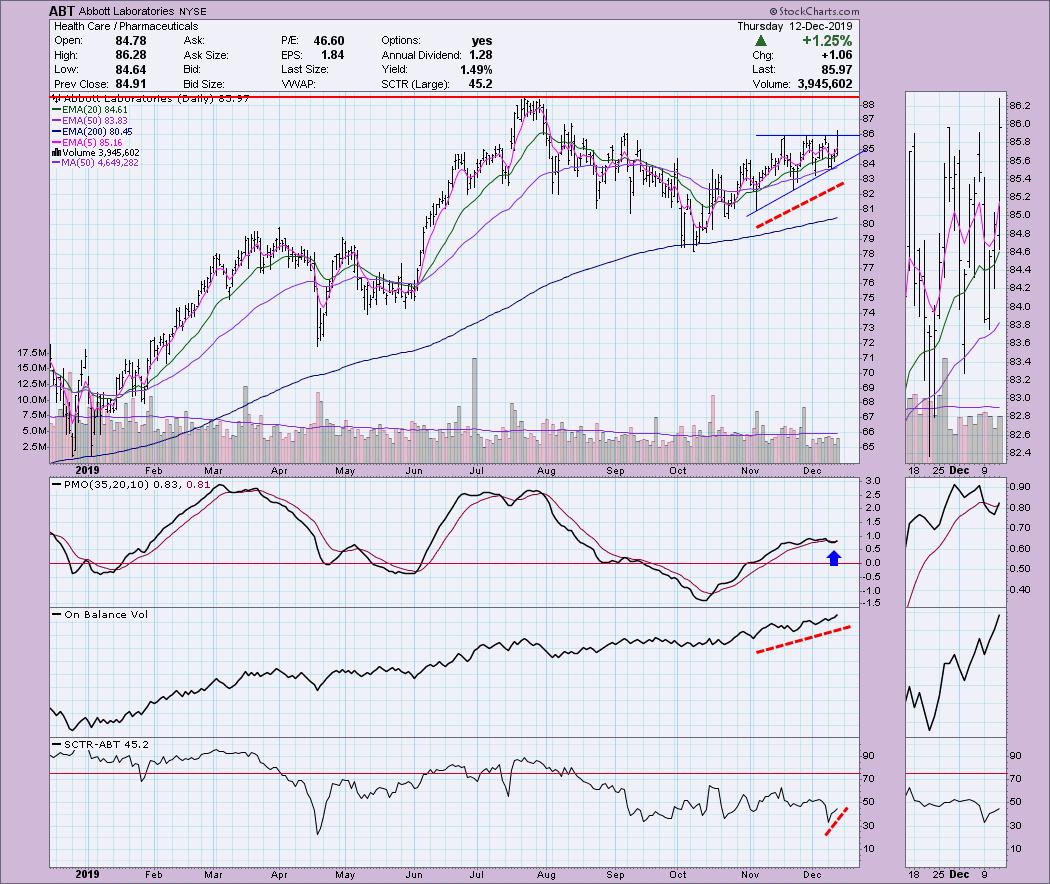The width and height of the screenshot is (1050, 884).
Task: Click the 65 price axis label
Action: coord(868,447)
